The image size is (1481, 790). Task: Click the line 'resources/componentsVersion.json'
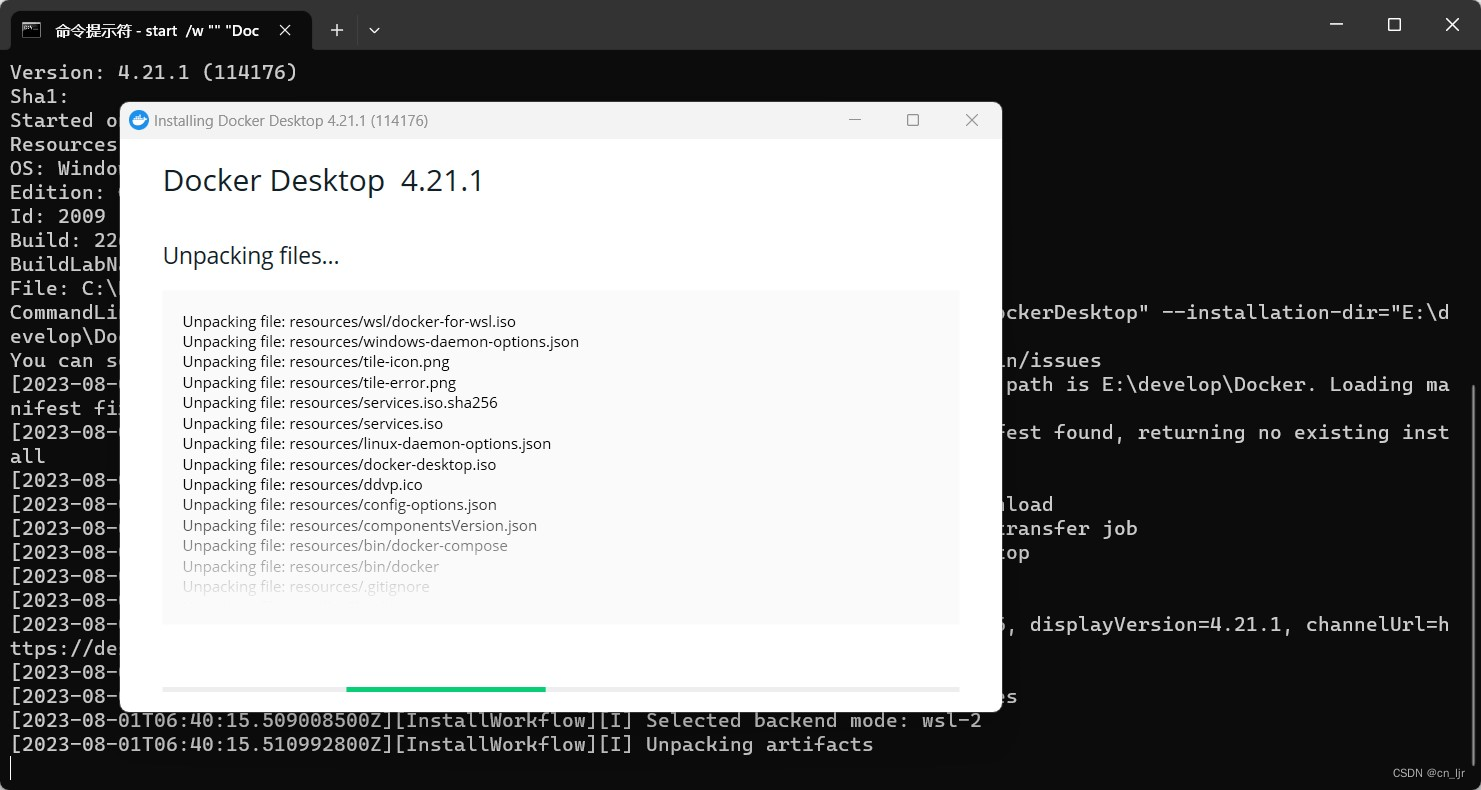(359, 526)
